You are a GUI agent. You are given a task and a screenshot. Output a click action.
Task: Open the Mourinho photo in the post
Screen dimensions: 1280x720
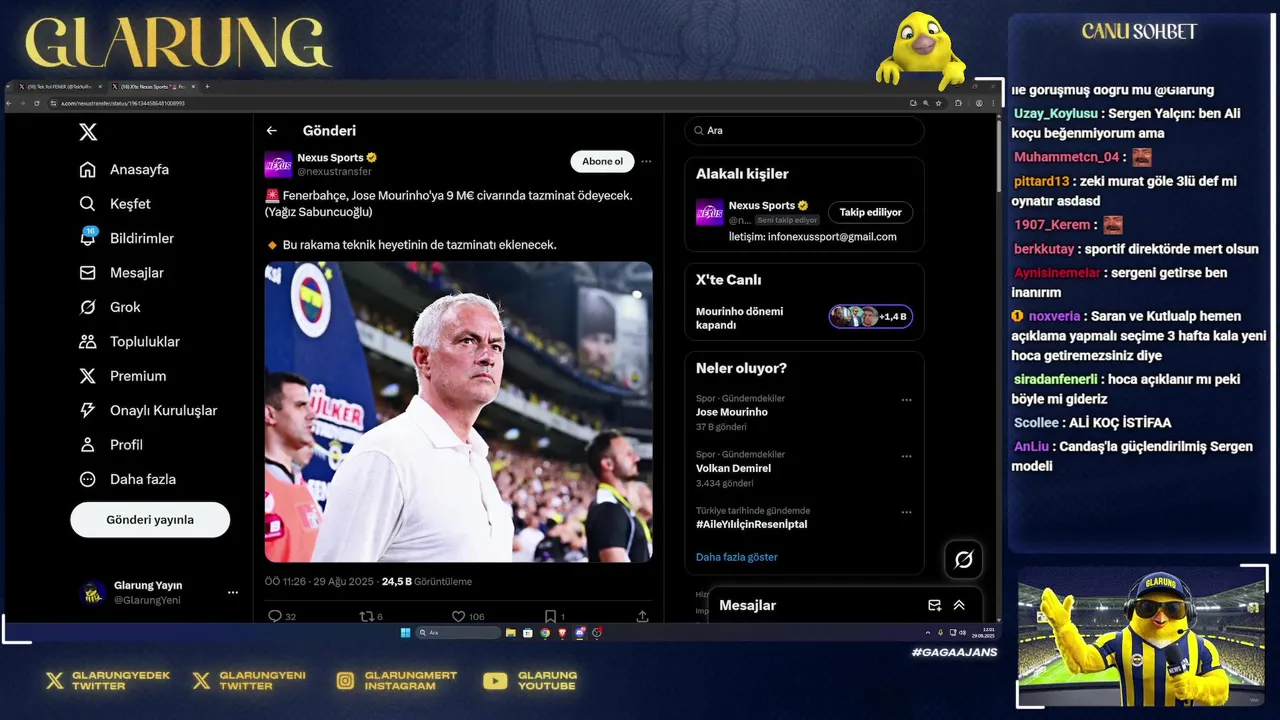tap(458, 412)
